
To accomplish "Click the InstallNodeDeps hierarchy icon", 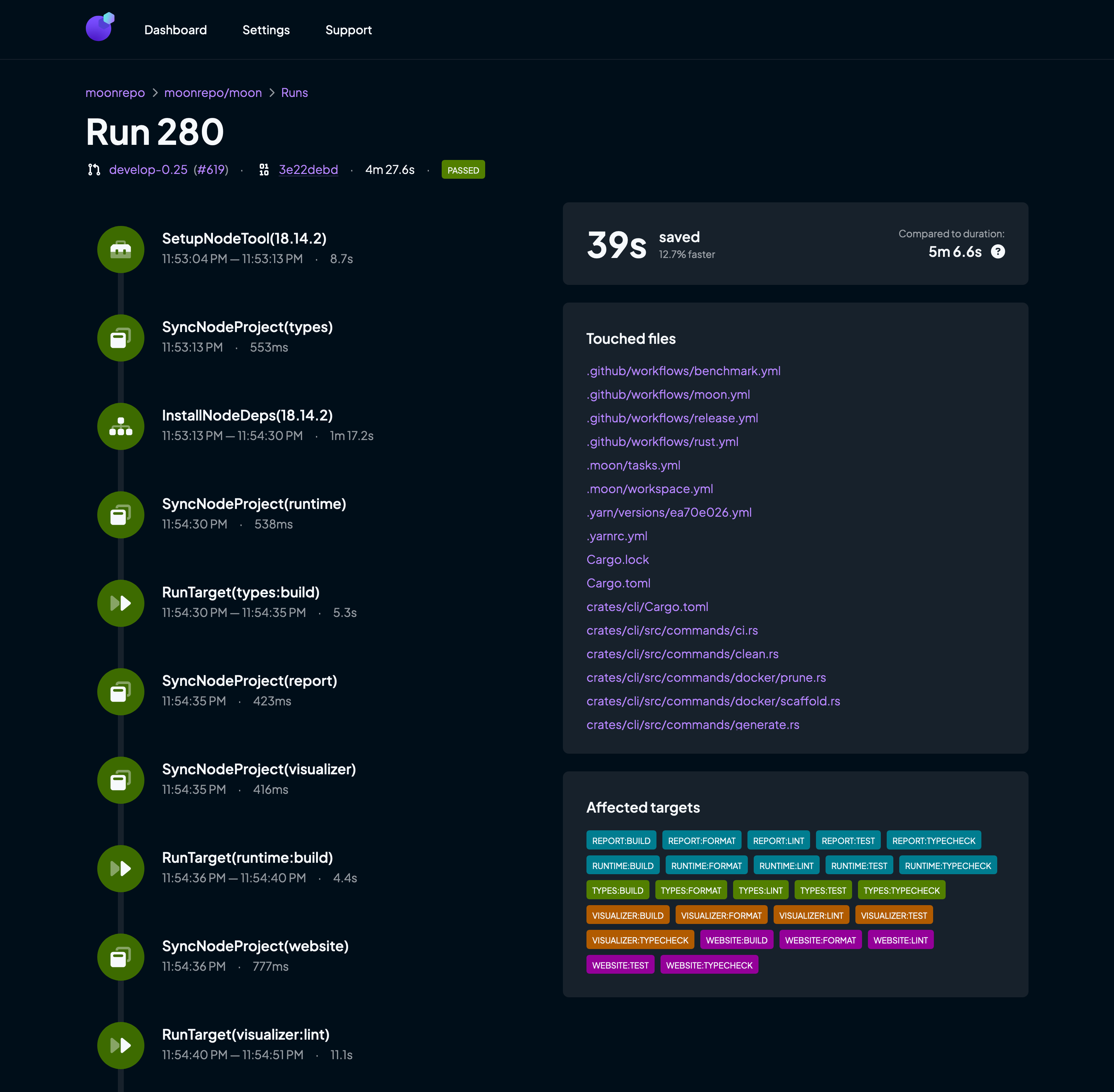I will tap(120, 426).
